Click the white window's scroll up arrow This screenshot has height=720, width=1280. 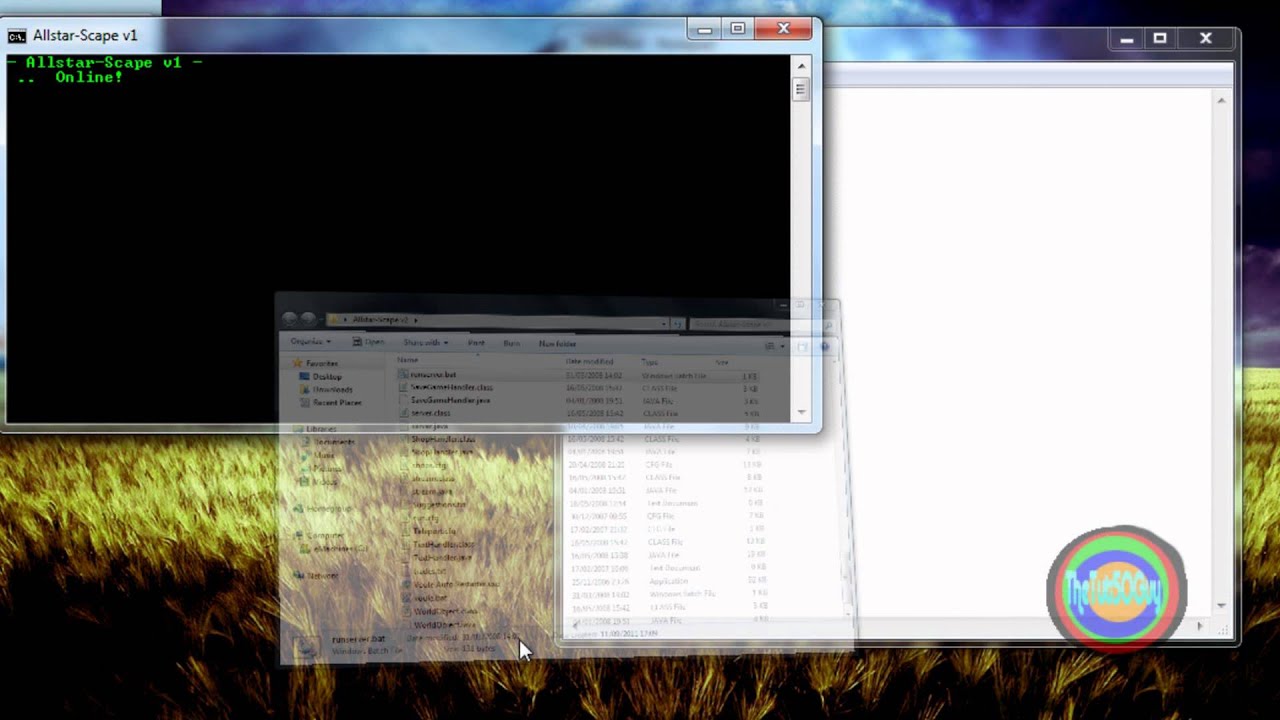tap(1221, 101)
